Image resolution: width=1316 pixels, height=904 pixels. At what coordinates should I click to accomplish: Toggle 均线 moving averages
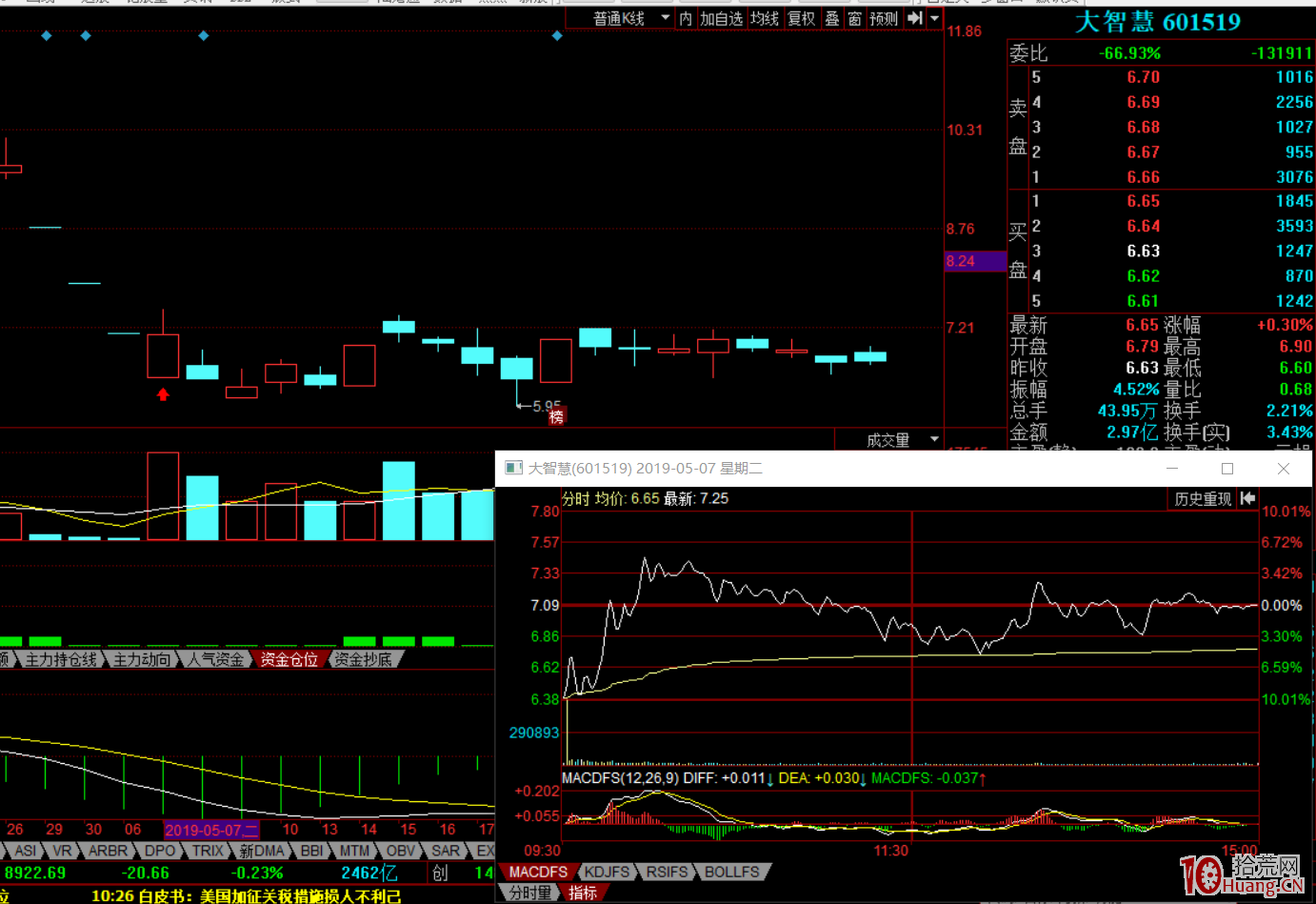pyautogui.click(x=765, y=18)
